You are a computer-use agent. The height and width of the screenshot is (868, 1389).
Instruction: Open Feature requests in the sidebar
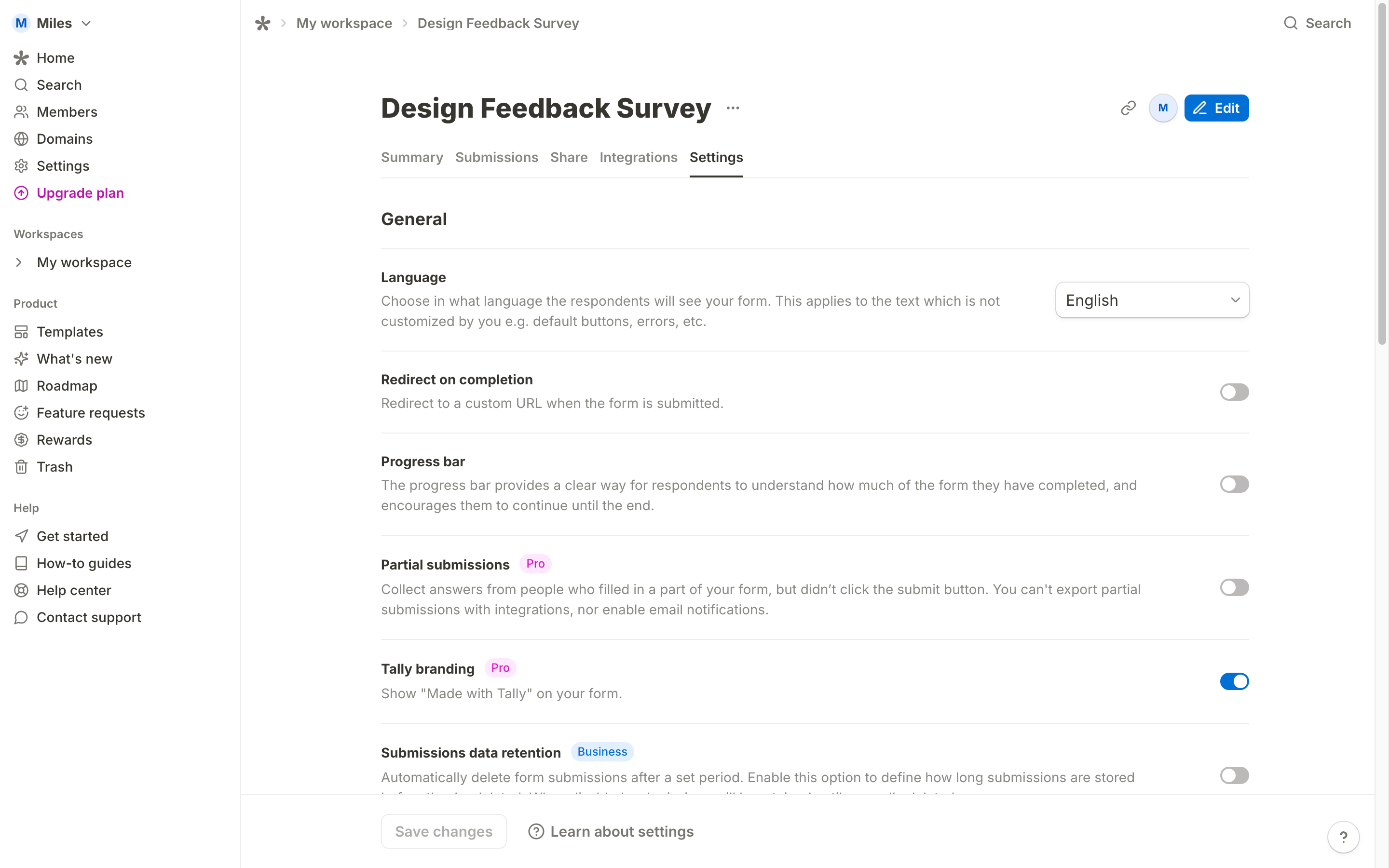click(91, 412)
